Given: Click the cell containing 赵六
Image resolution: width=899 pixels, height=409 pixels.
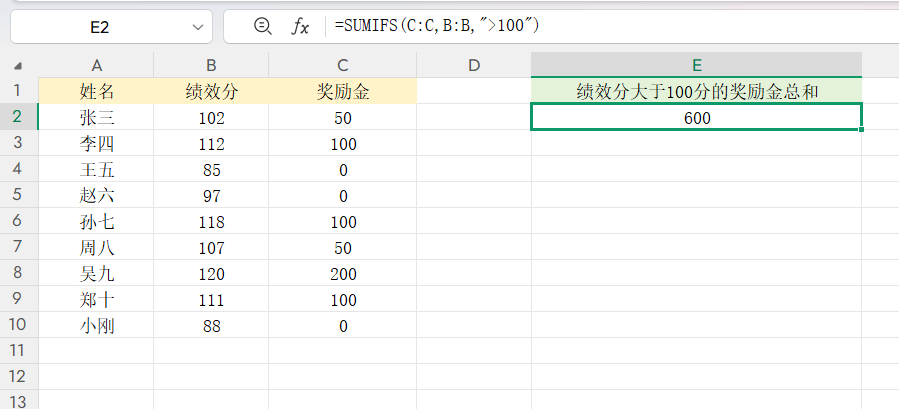Looking at the screenshot, I should coord(96,195).
